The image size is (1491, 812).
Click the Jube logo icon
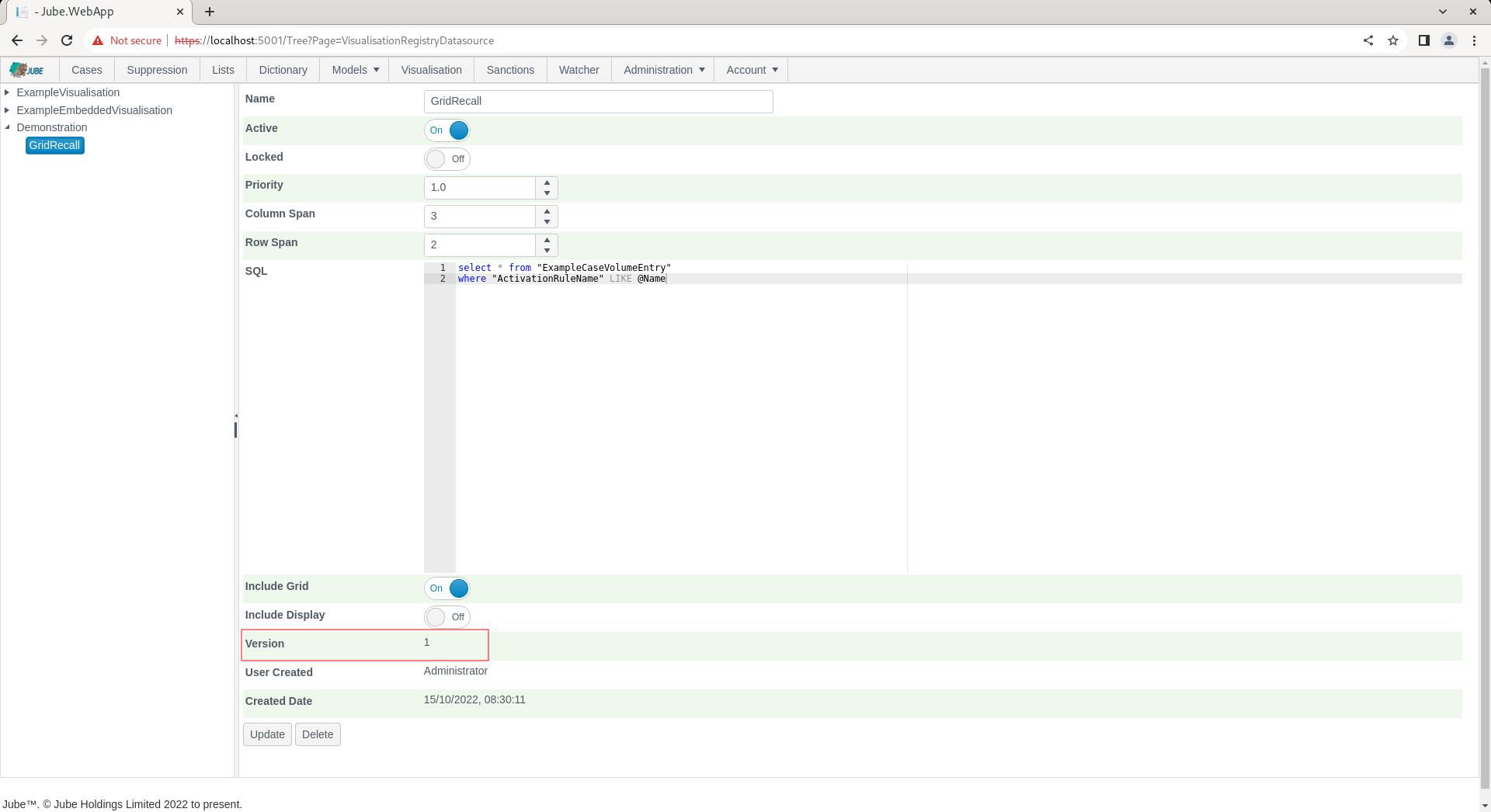click(27, 70)
